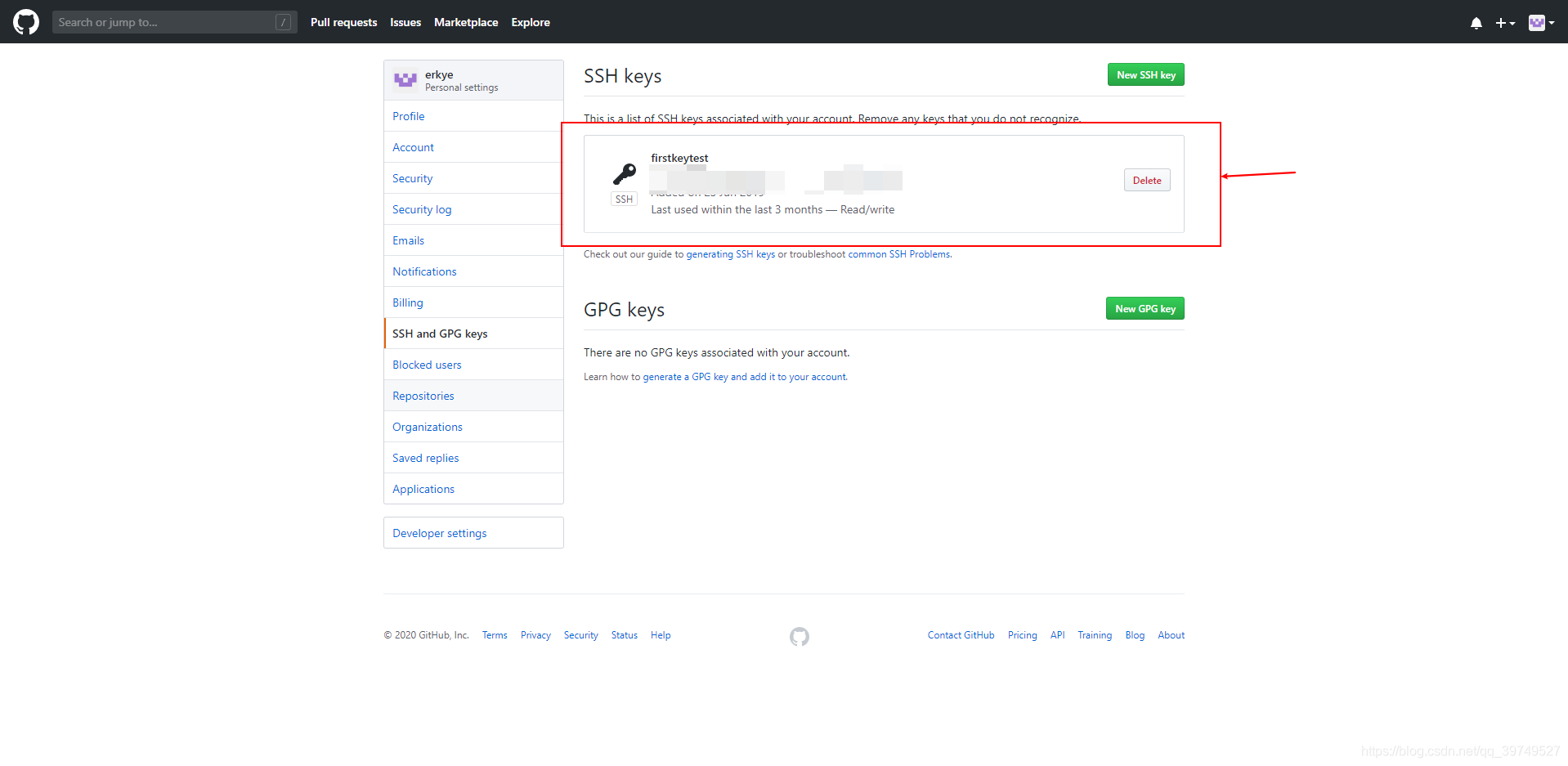Open the generating SSH keys guide link
Screen dimensions: 1568x766
coord(730,254)
